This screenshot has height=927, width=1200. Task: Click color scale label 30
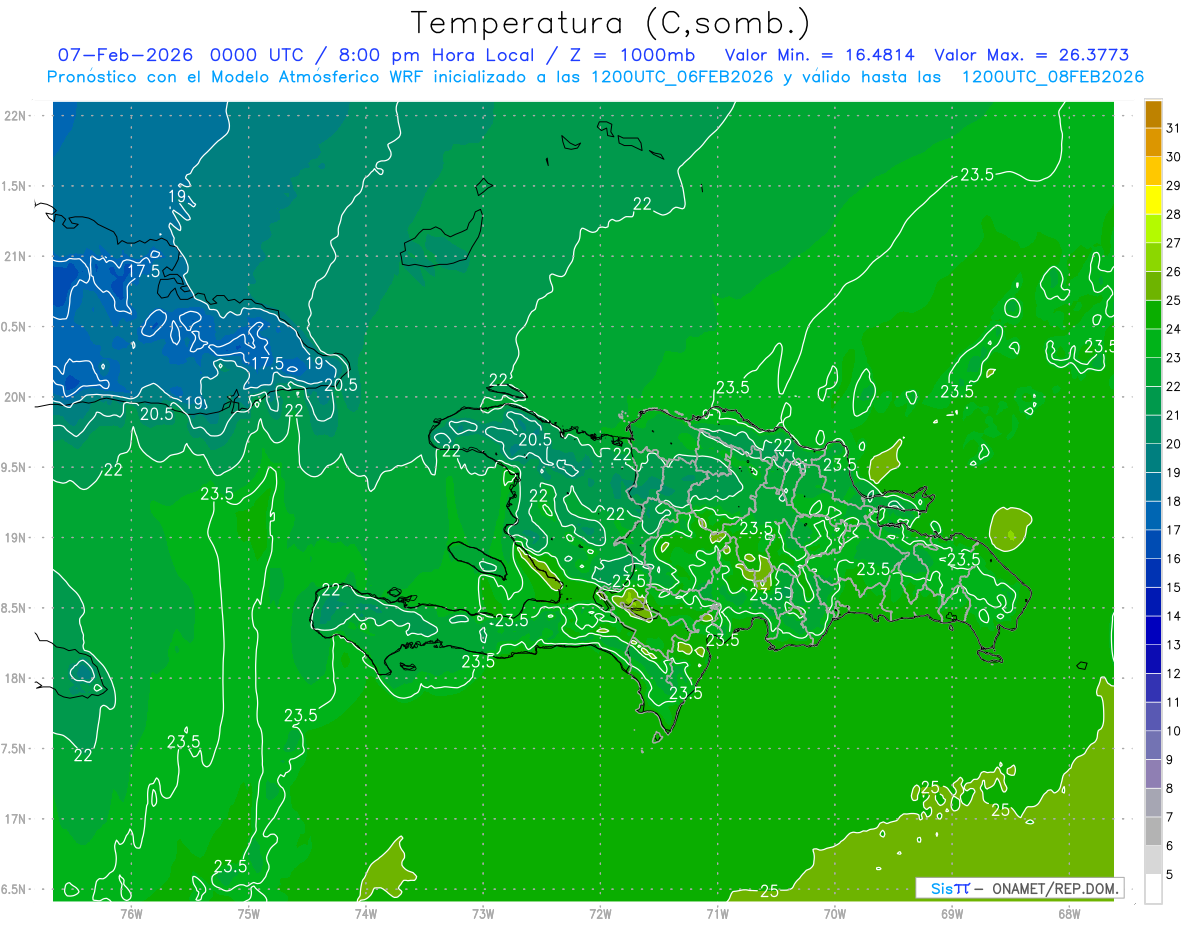click(1173, 157)
